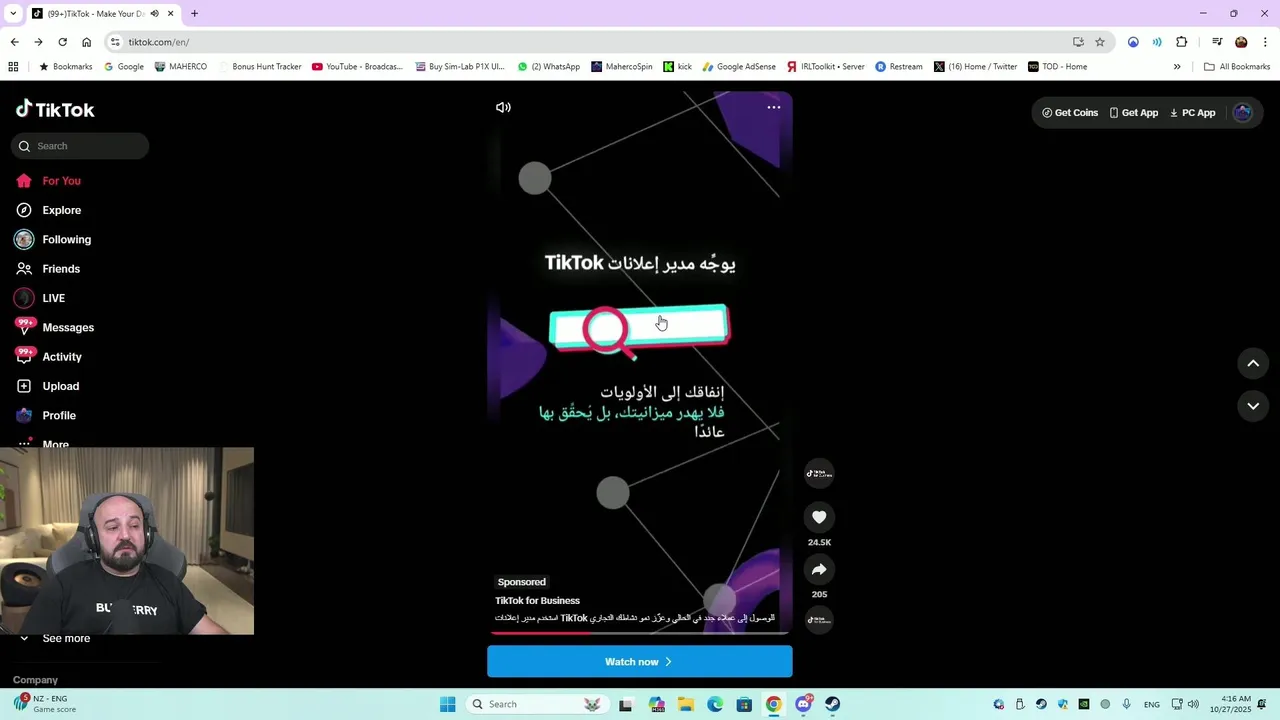The height and width of the screenshot is (720, 1280).
Task: Click the video progress bar
Action: pos(640,633)
